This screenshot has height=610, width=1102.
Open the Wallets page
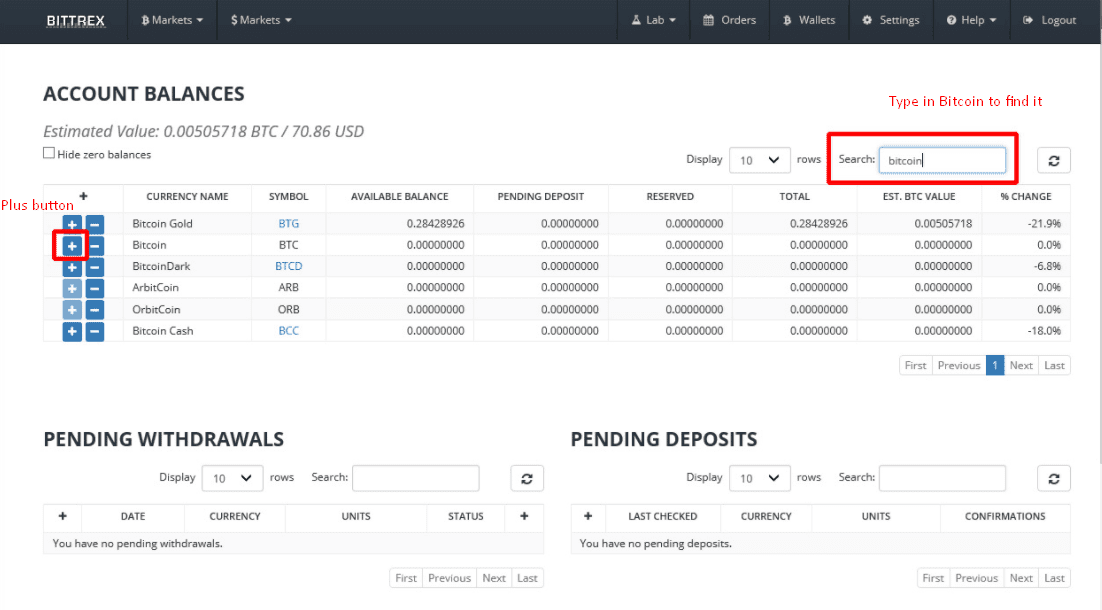pyautogui.click(x=809, y=20)
